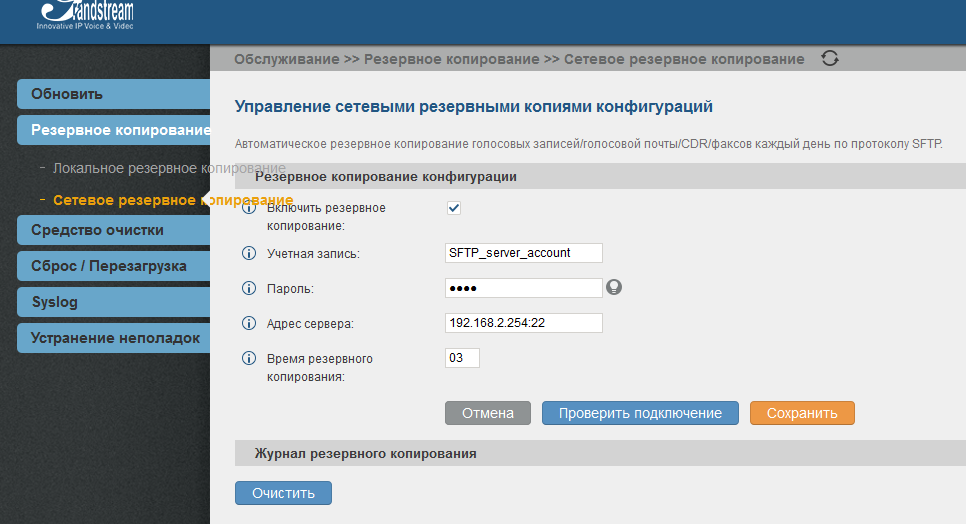Click the Отмена button
Screen dimensions: 966x524
[488, 413]
